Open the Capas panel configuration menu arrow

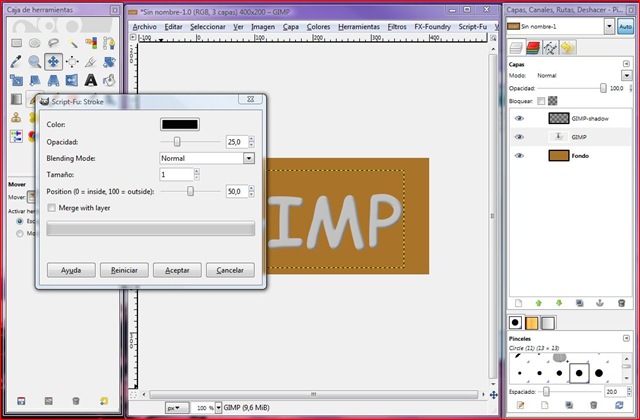click(x=627, y=64)
